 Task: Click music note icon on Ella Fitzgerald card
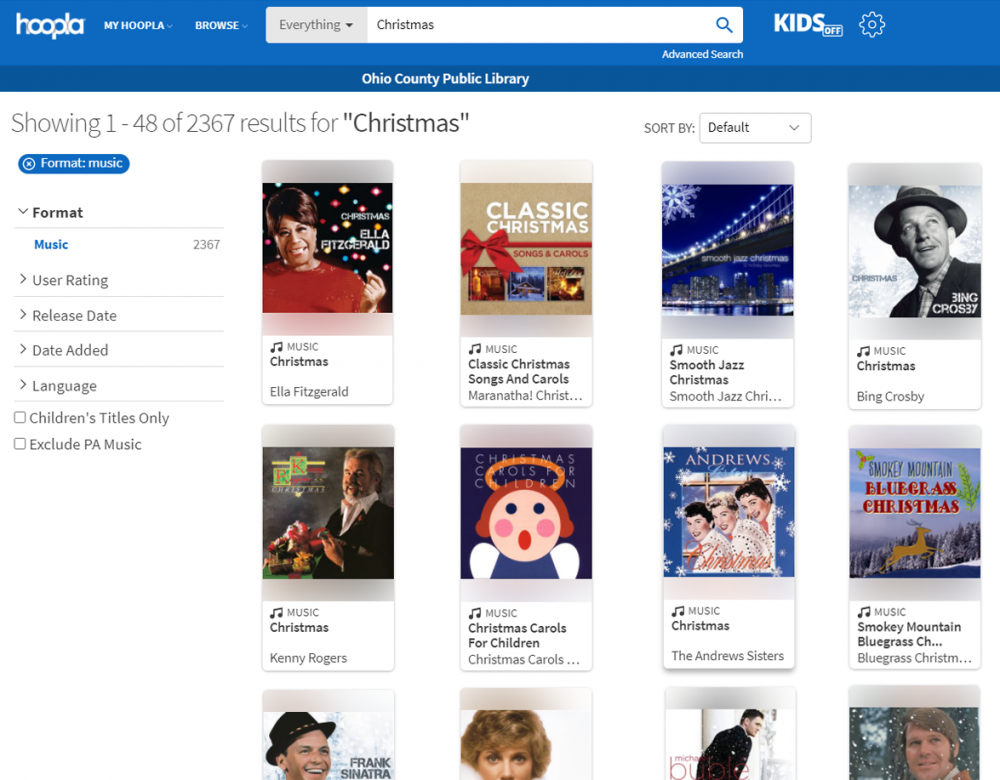coord(276,347)
